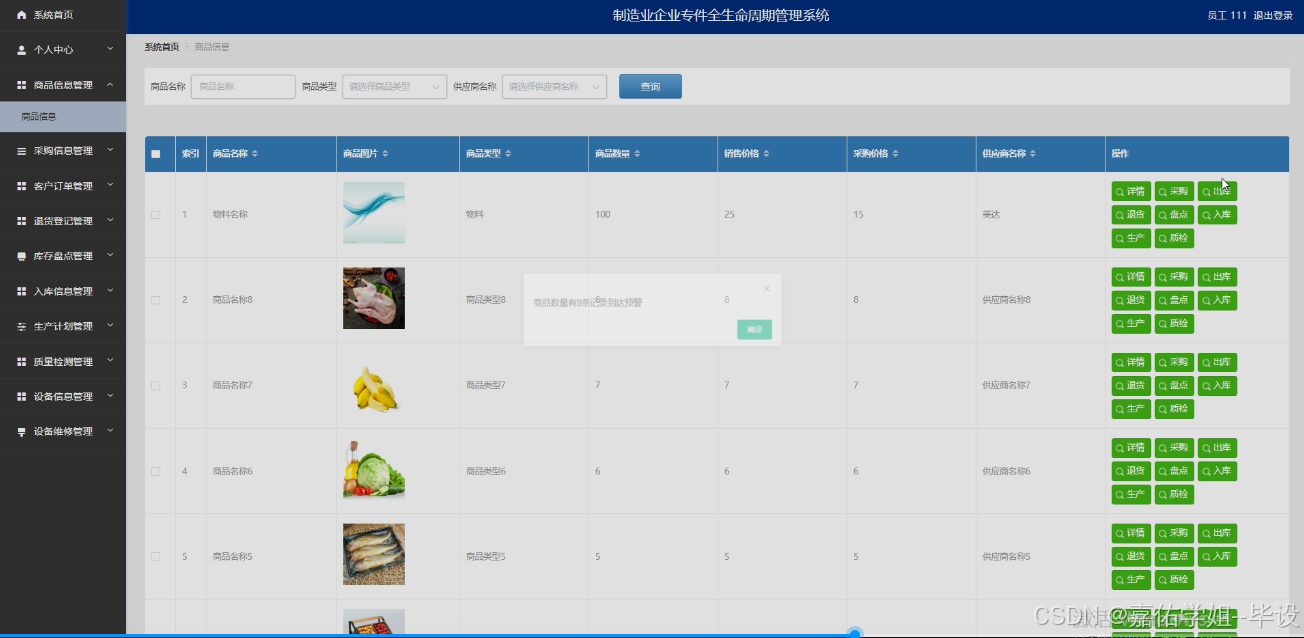Tick the select-all checkbox in table header
Screen dimensions: 1304x638
155,154
